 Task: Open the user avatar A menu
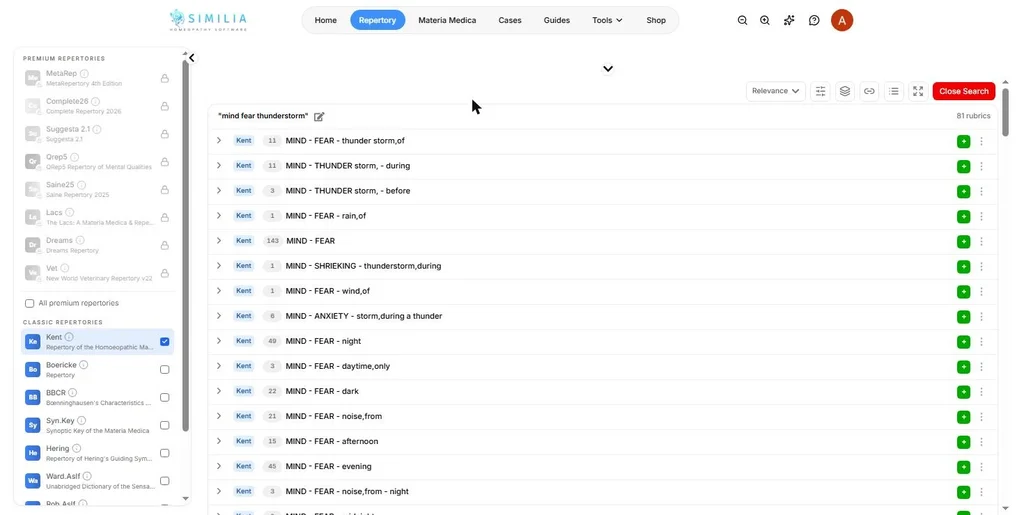842,20
